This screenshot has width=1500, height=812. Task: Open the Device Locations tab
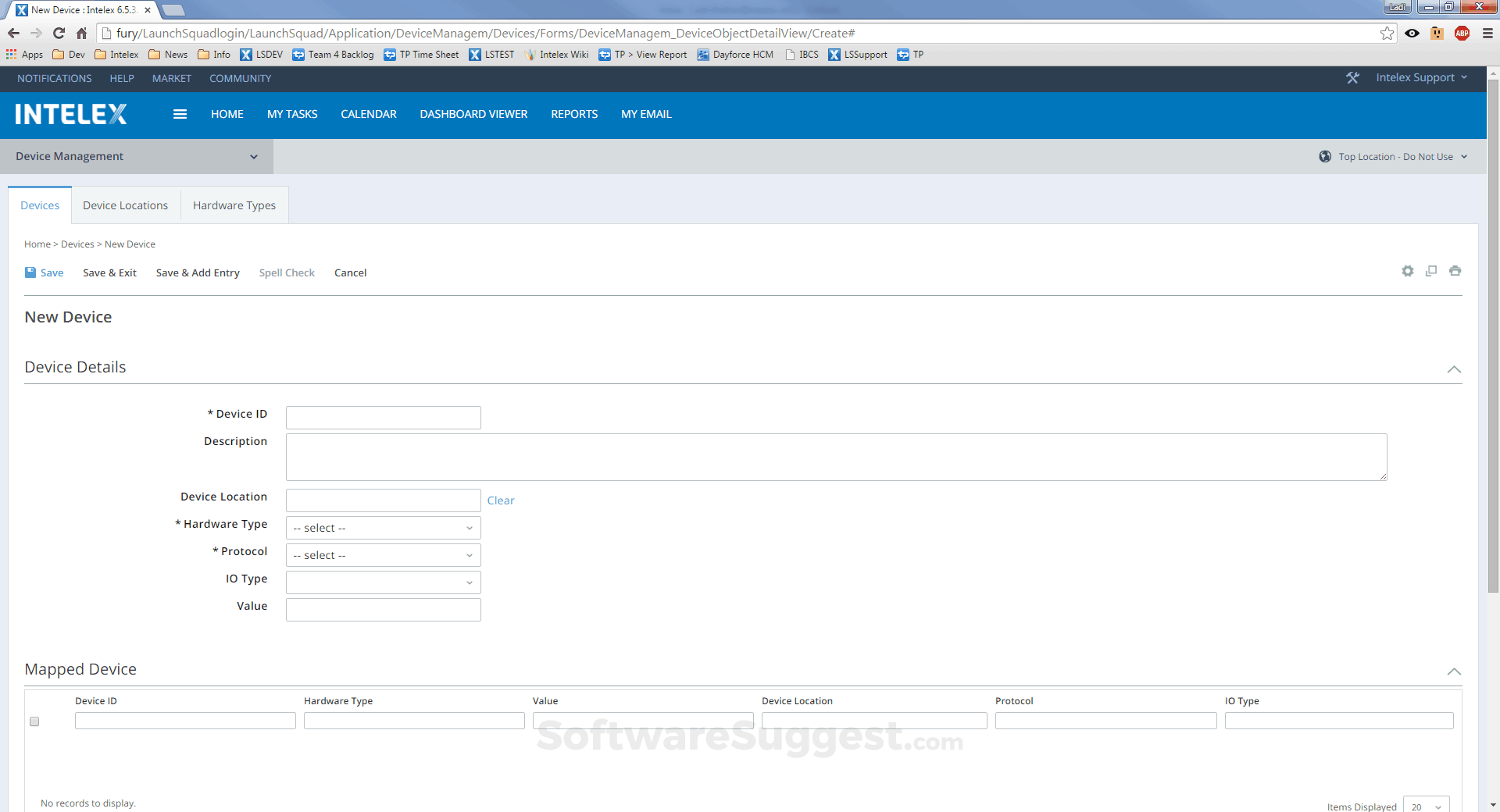pos(125,205)
